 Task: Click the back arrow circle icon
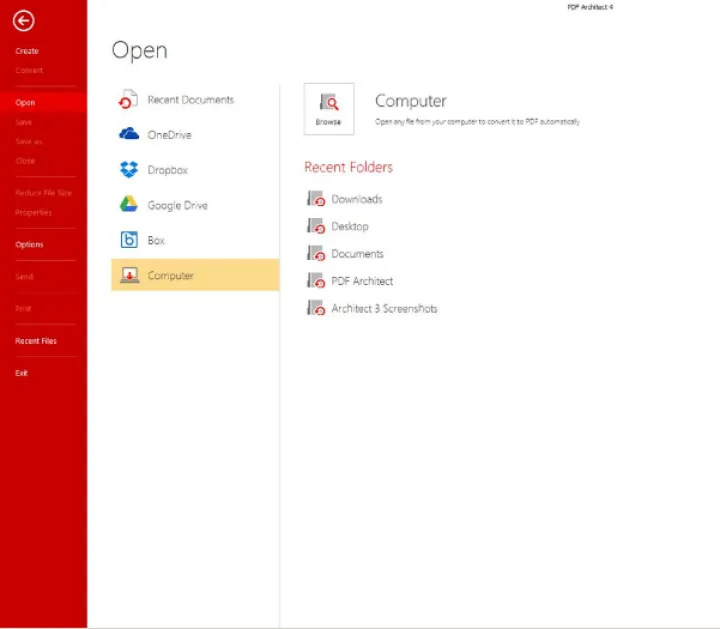click(x=23, y=20)
